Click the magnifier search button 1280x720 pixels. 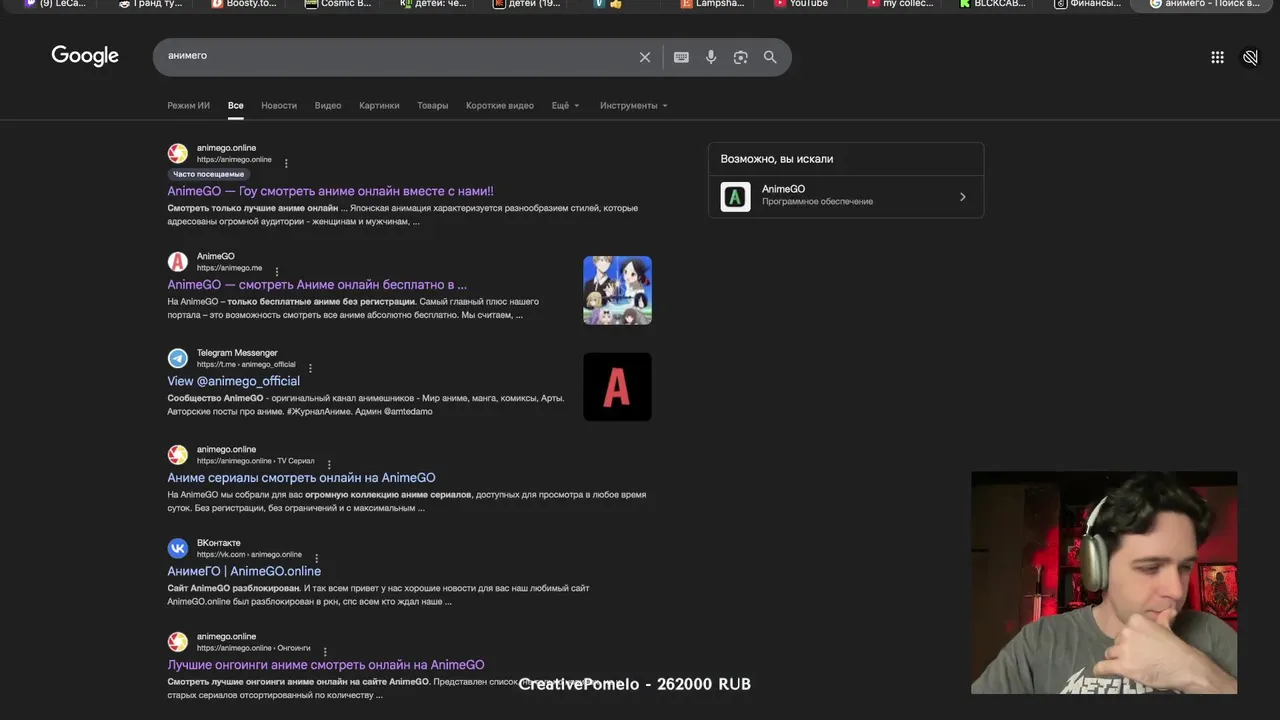tap(770, 57)
